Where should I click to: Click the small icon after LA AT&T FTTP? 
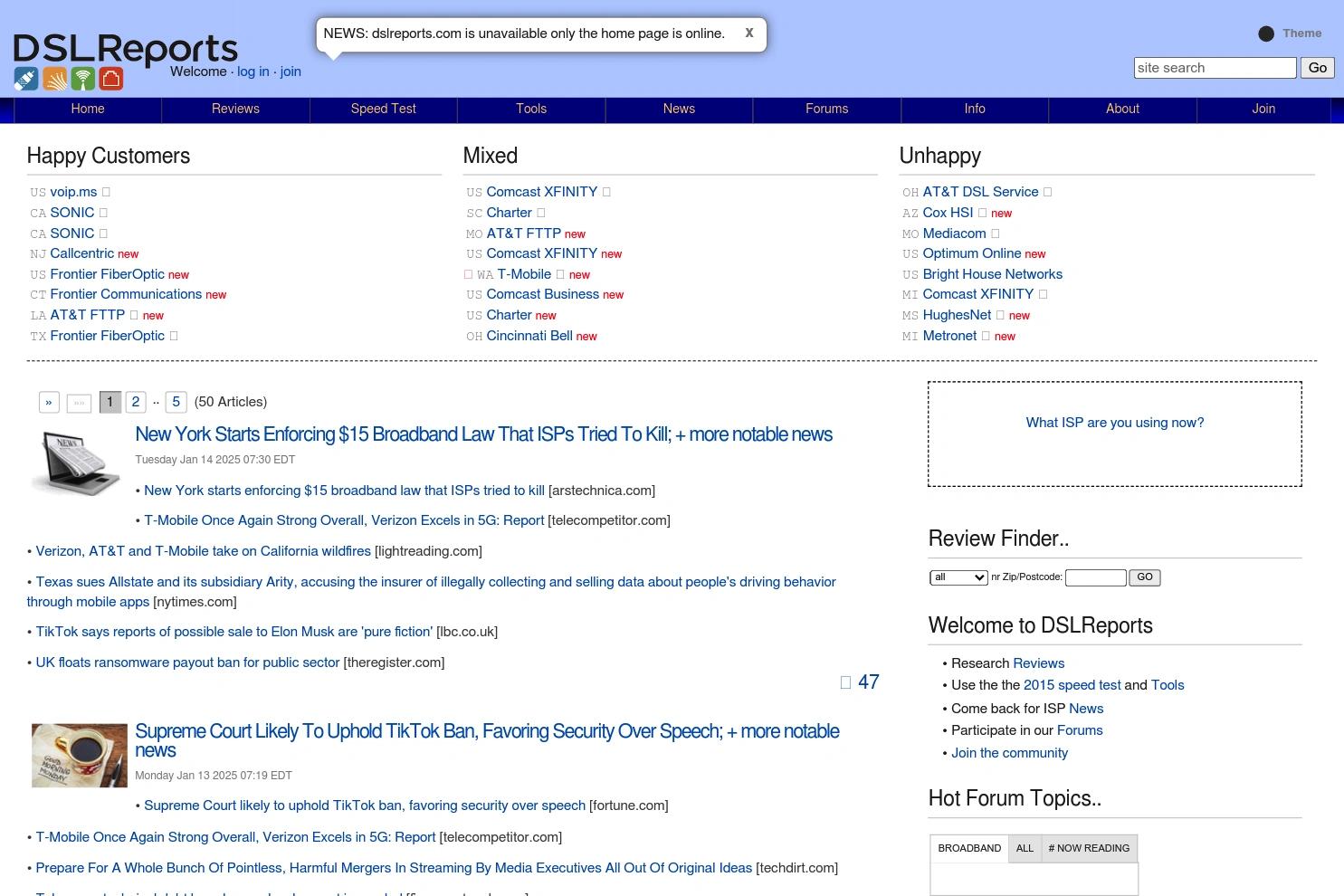click(134, 315)
